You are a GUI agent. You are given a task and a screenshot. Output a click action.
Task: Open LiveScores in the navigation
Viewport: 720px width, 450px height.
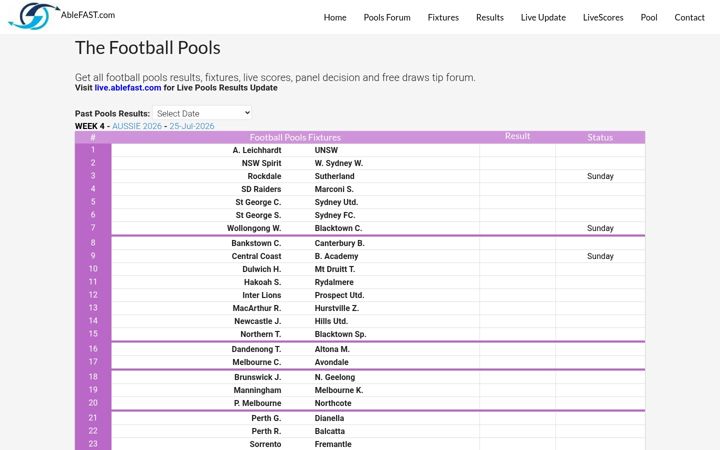(x=603, y=17)
